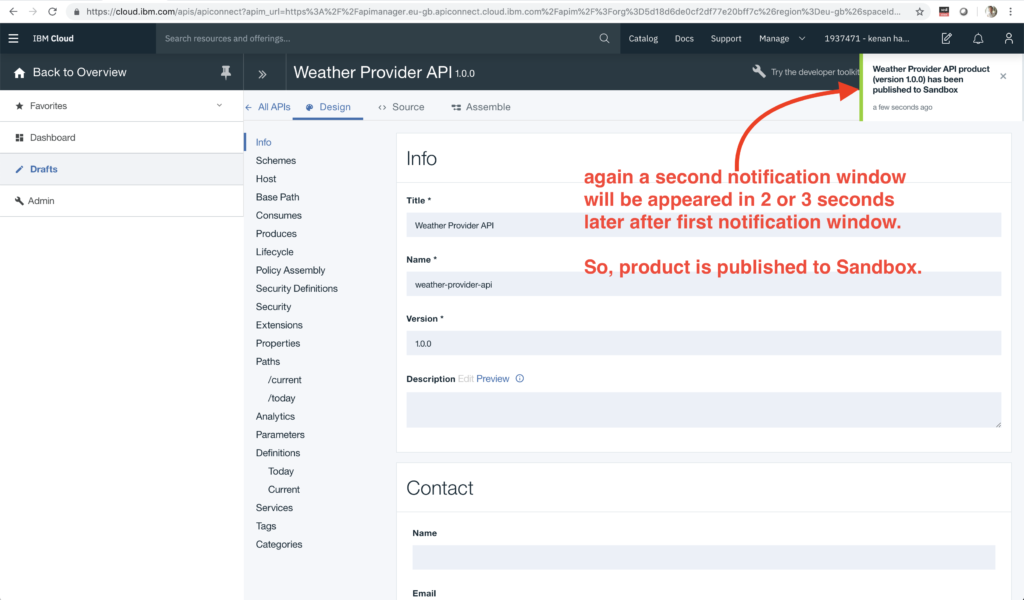Click the Contact Name input field
The width and height of the screenshot is (1024, 600).
(703, 558)
